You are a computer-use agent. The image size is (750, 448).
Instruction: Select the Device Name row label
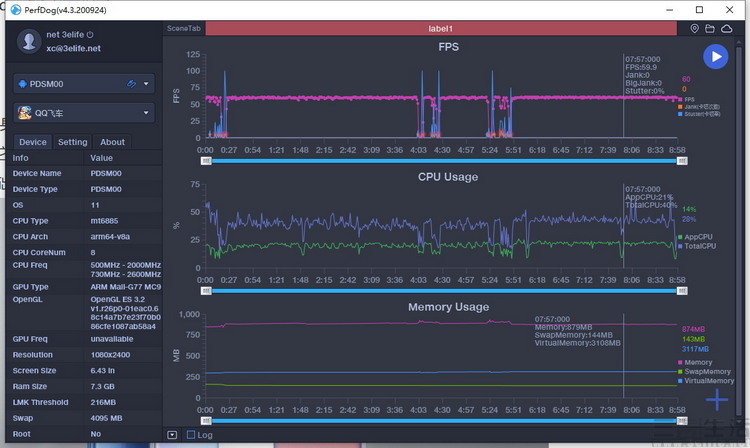point(37,173)
